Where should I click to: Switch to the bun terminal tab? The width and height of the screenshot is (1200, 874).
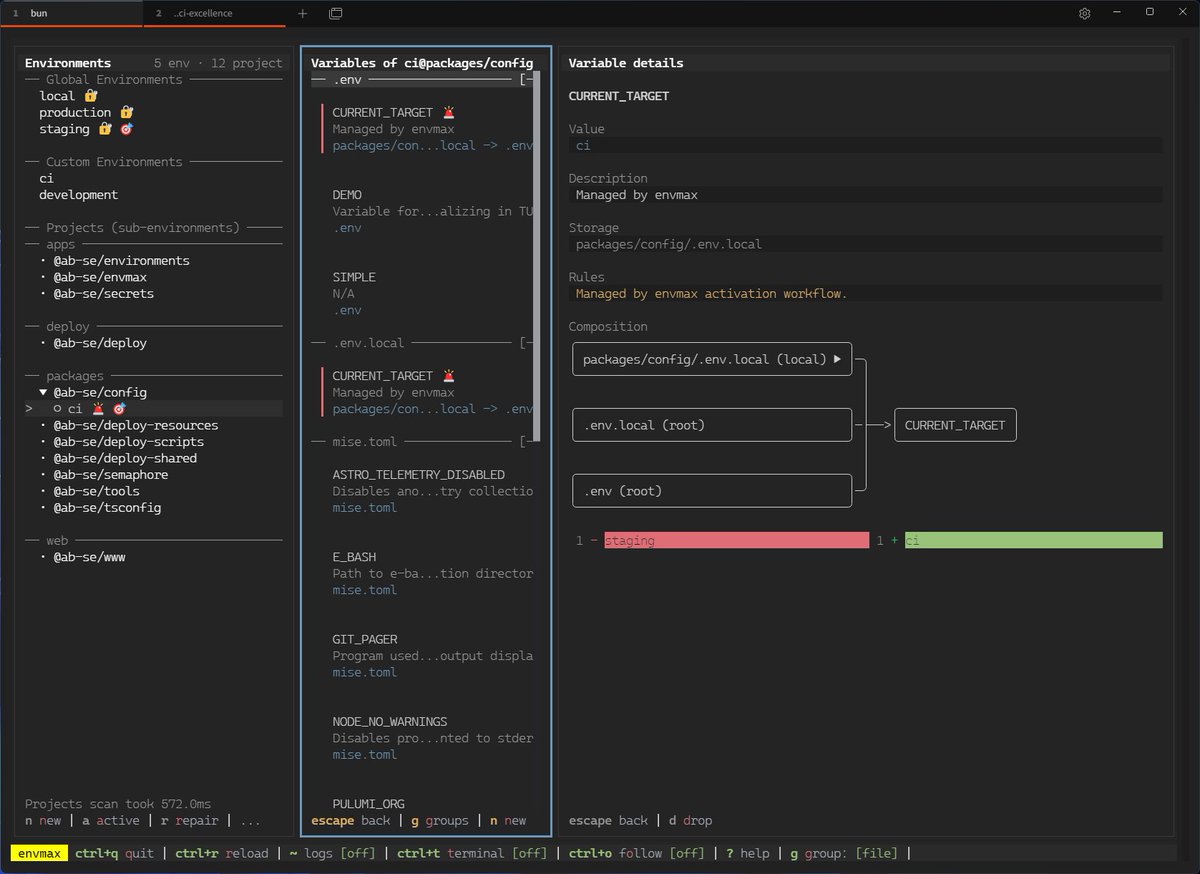pos(72,13)
